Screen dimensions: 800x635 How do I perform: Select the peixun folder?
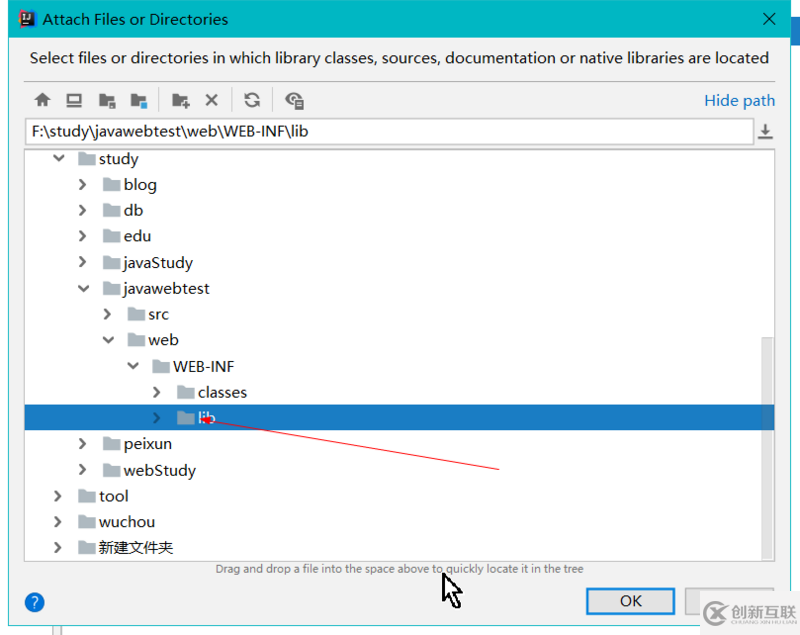point(137,444)
